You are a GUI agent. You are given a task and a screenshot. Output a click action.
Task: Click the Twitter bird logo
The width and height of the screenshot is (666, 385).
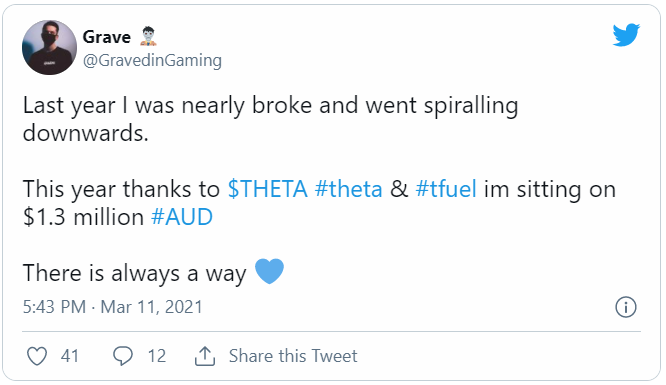coord(626,35)
